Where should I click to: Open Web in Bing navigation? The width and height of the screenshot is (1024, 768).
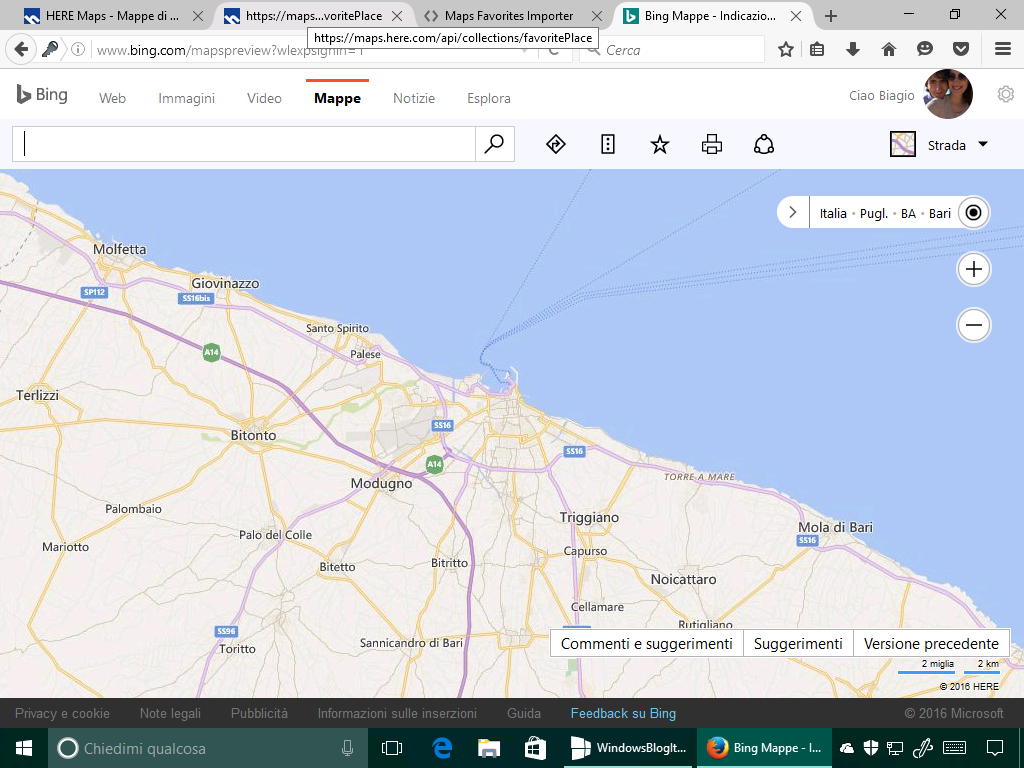point(112,98)
